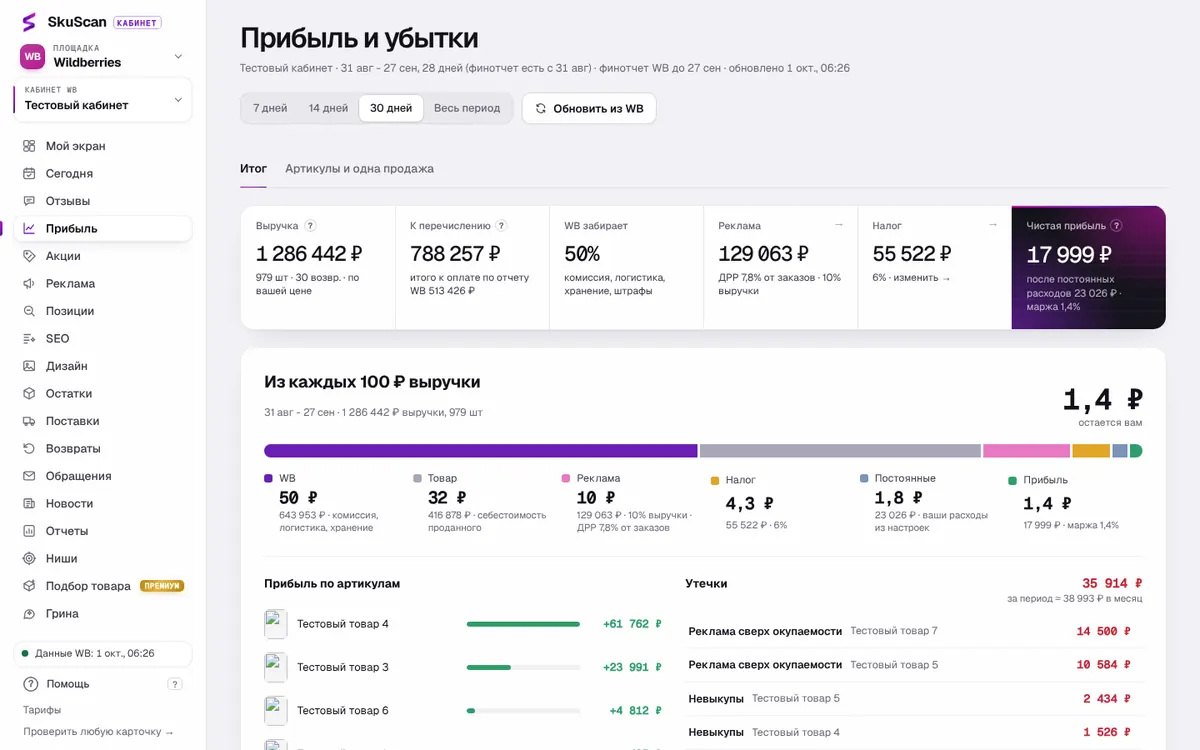Click the help icon next to К перечислению

point(501,226)
